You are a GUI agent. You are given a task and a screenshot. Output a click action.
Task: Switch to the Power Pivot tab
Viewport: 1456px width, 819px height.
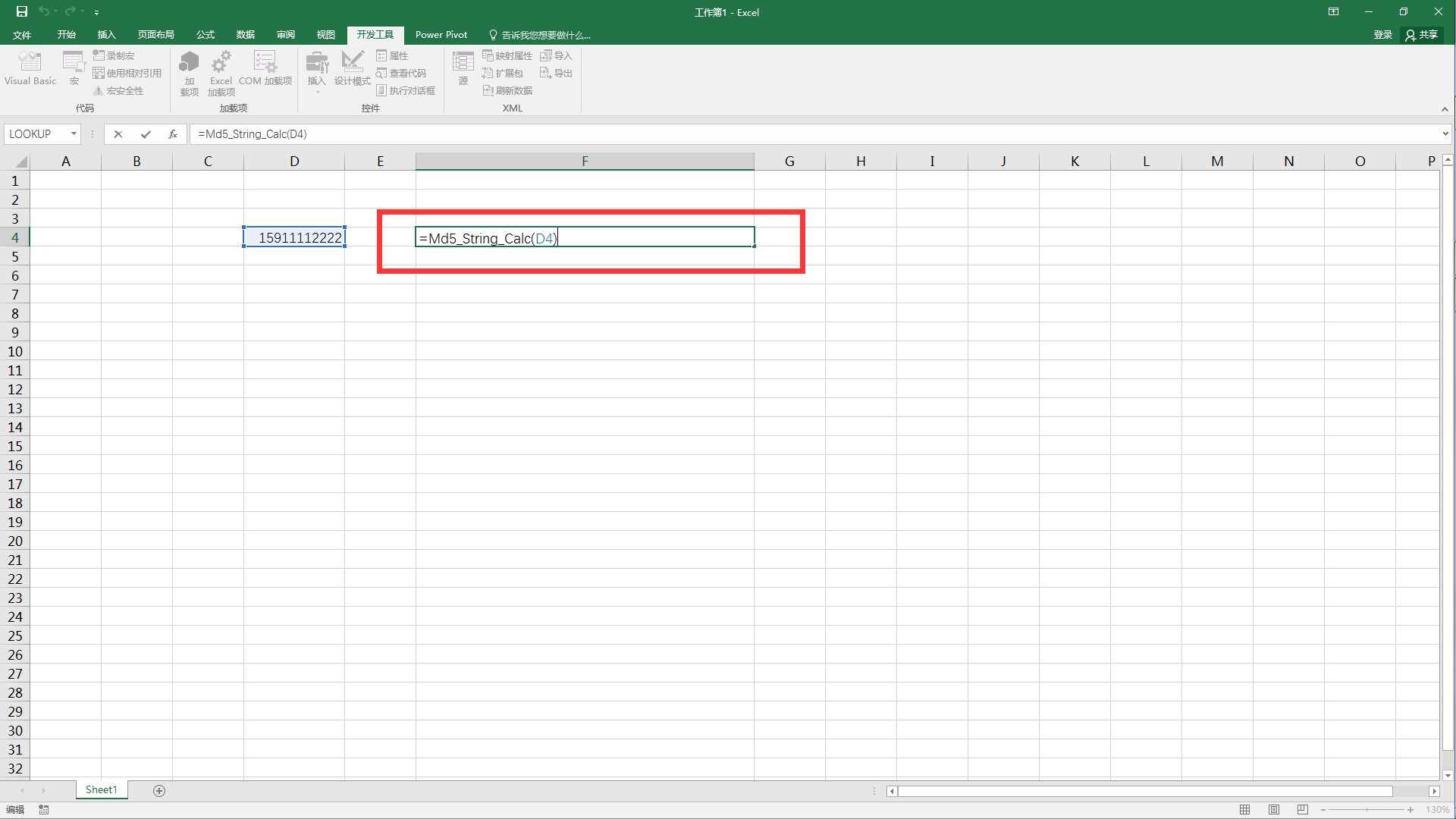click(x=441, y=34)
